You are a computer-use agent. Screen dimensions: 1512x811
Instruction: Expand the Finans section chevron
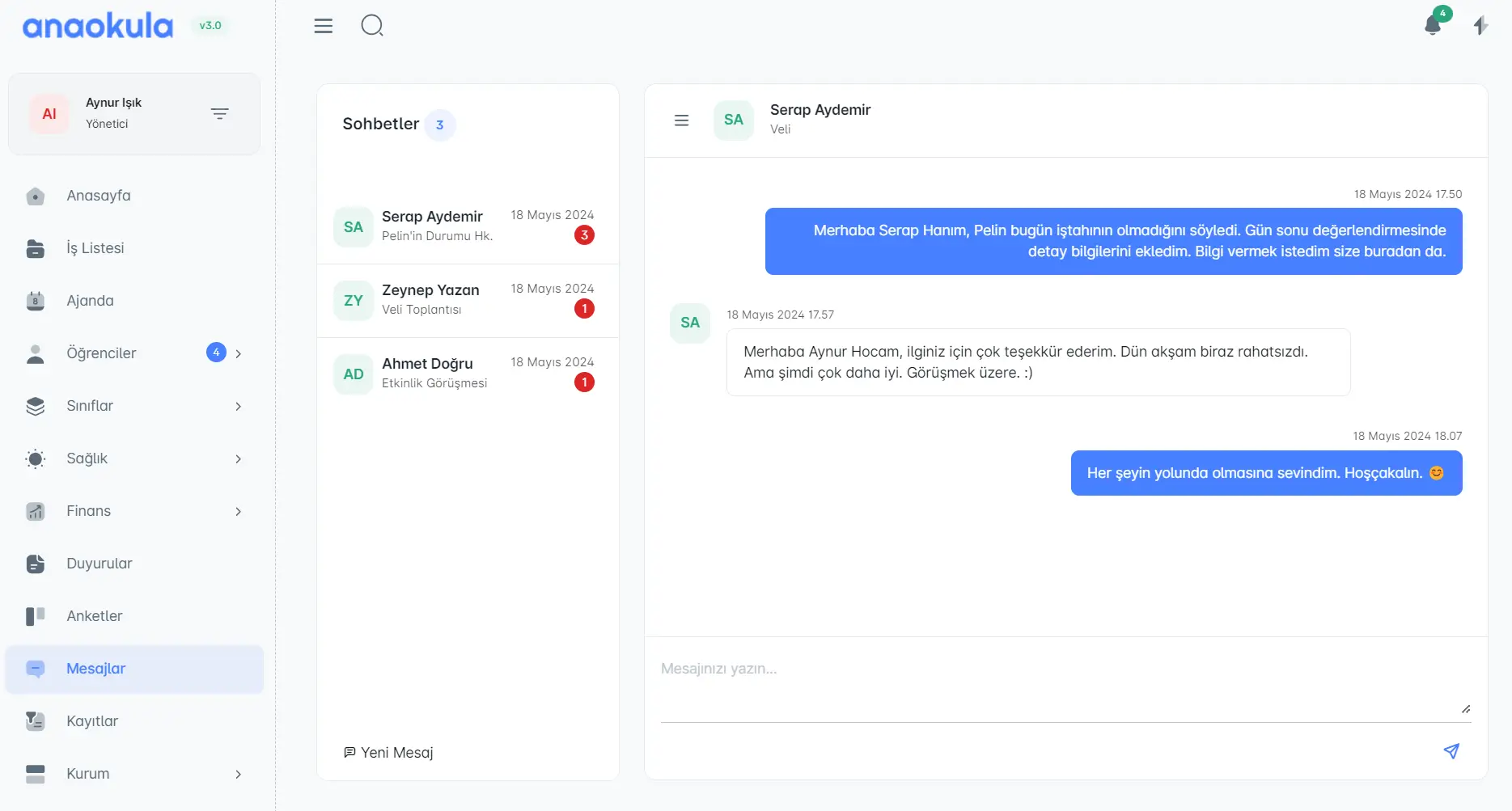(238, 511)
